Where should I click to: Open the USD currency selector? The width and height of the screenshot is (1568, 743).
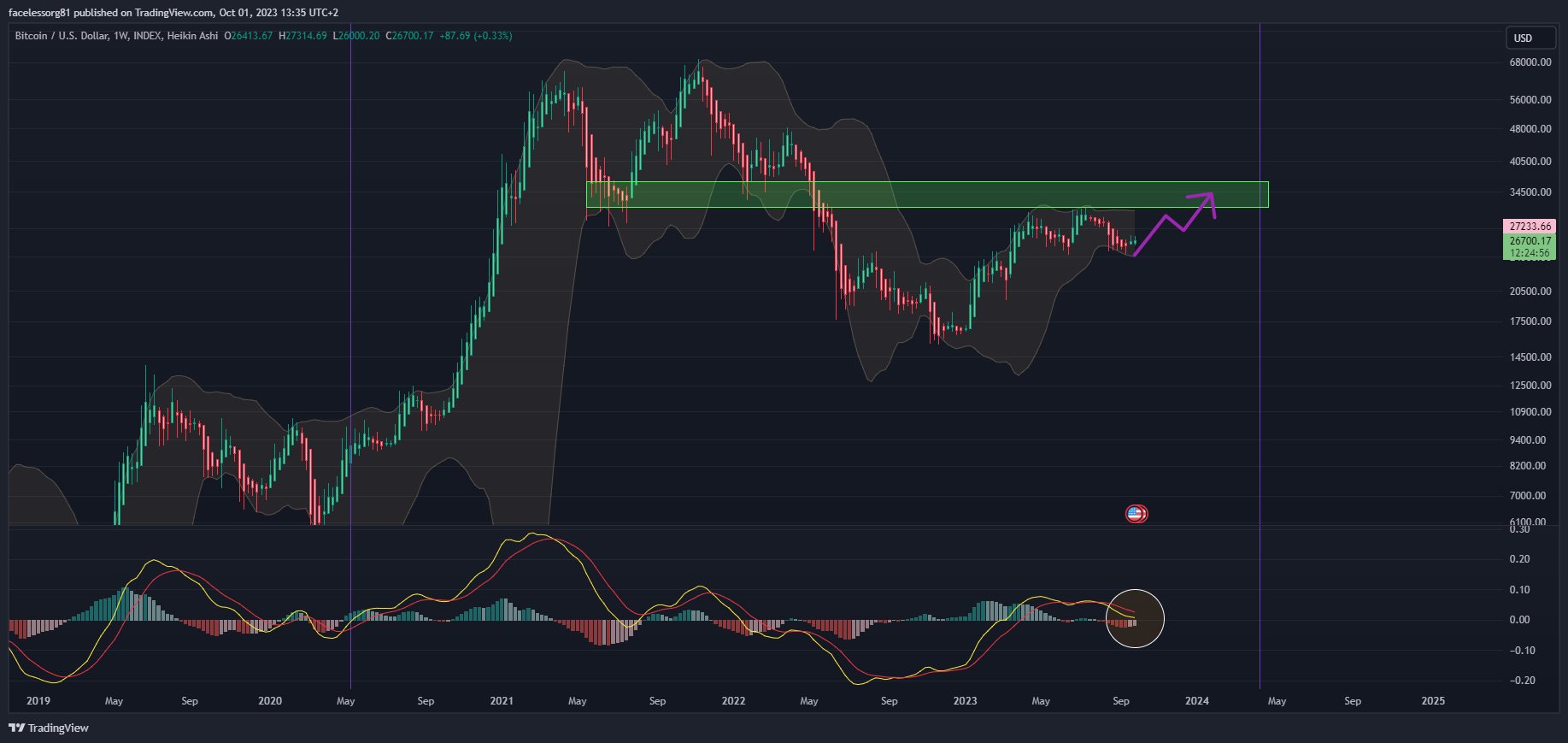[1530, 38]
